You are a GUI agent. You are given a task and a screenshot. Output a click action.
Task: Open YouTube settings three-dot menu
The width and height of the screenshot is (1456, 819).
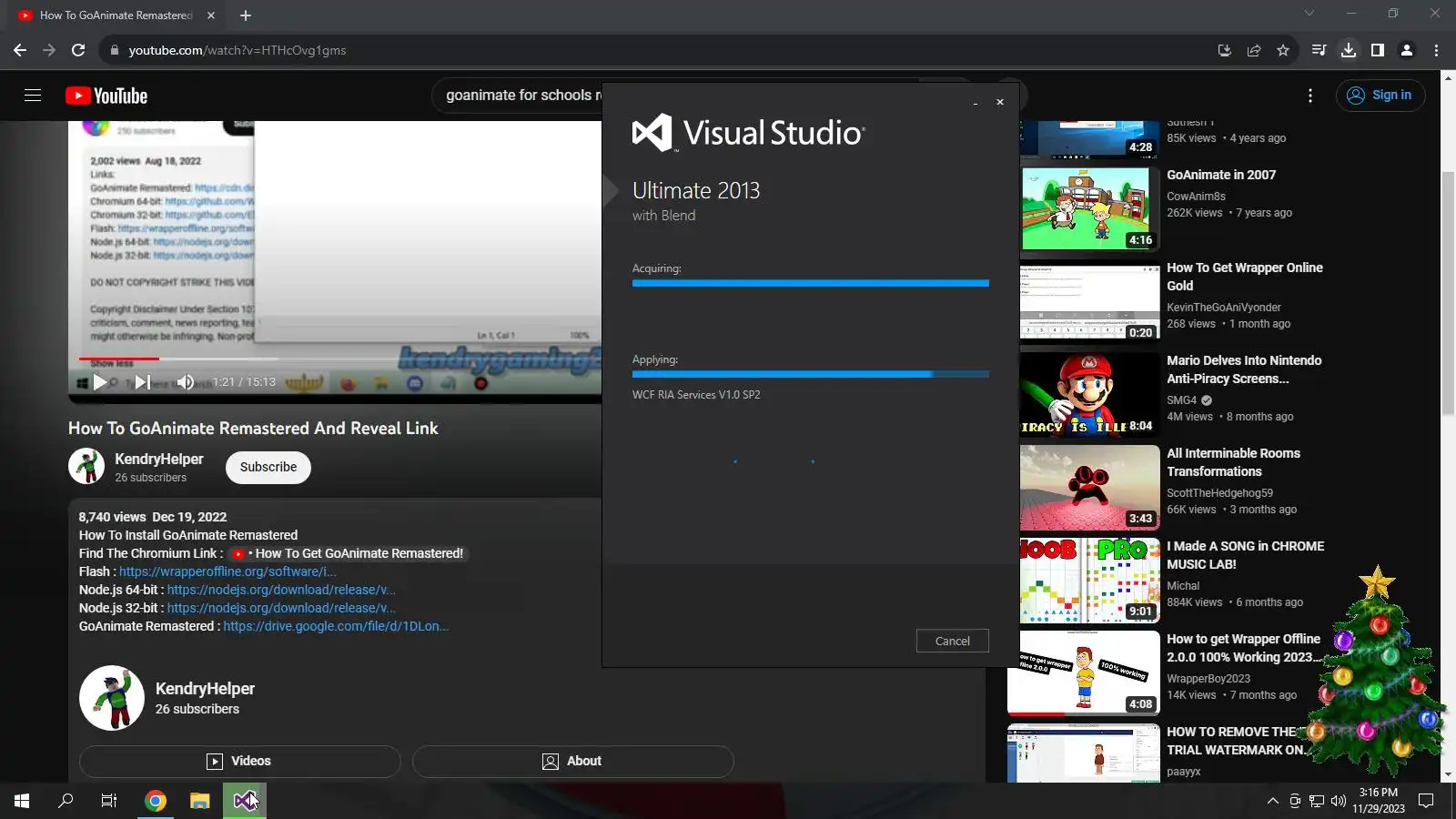(1310, 96)
